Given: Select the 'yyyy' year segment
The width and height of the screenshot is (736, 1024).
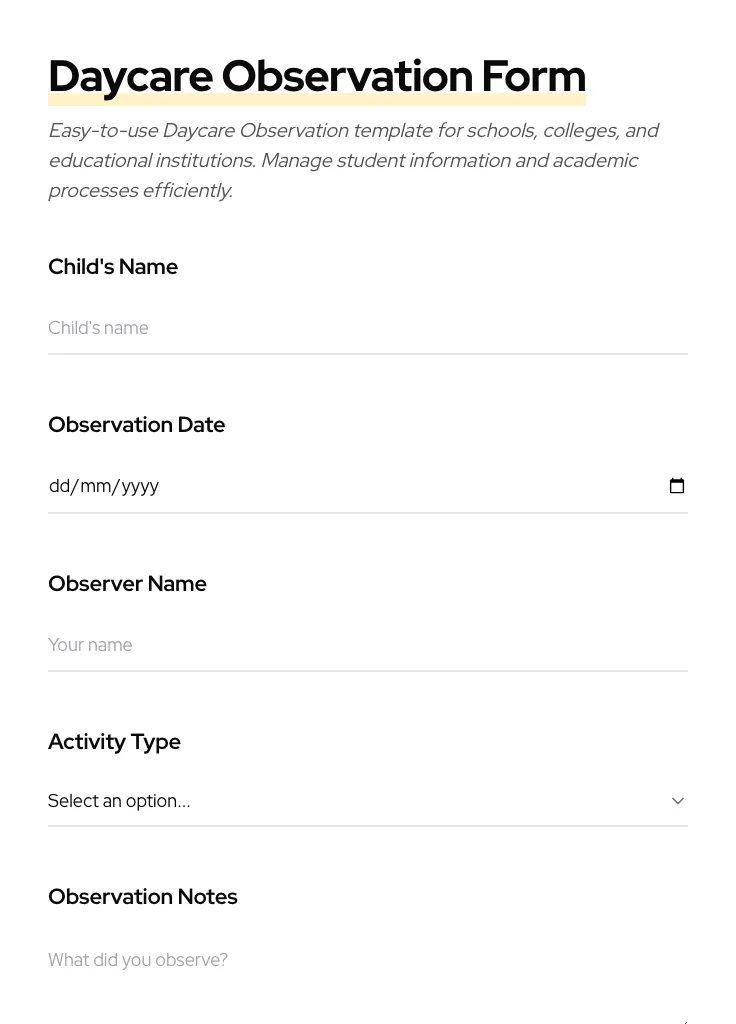Looking at the screenshot, I should click(x=140, y=486).
